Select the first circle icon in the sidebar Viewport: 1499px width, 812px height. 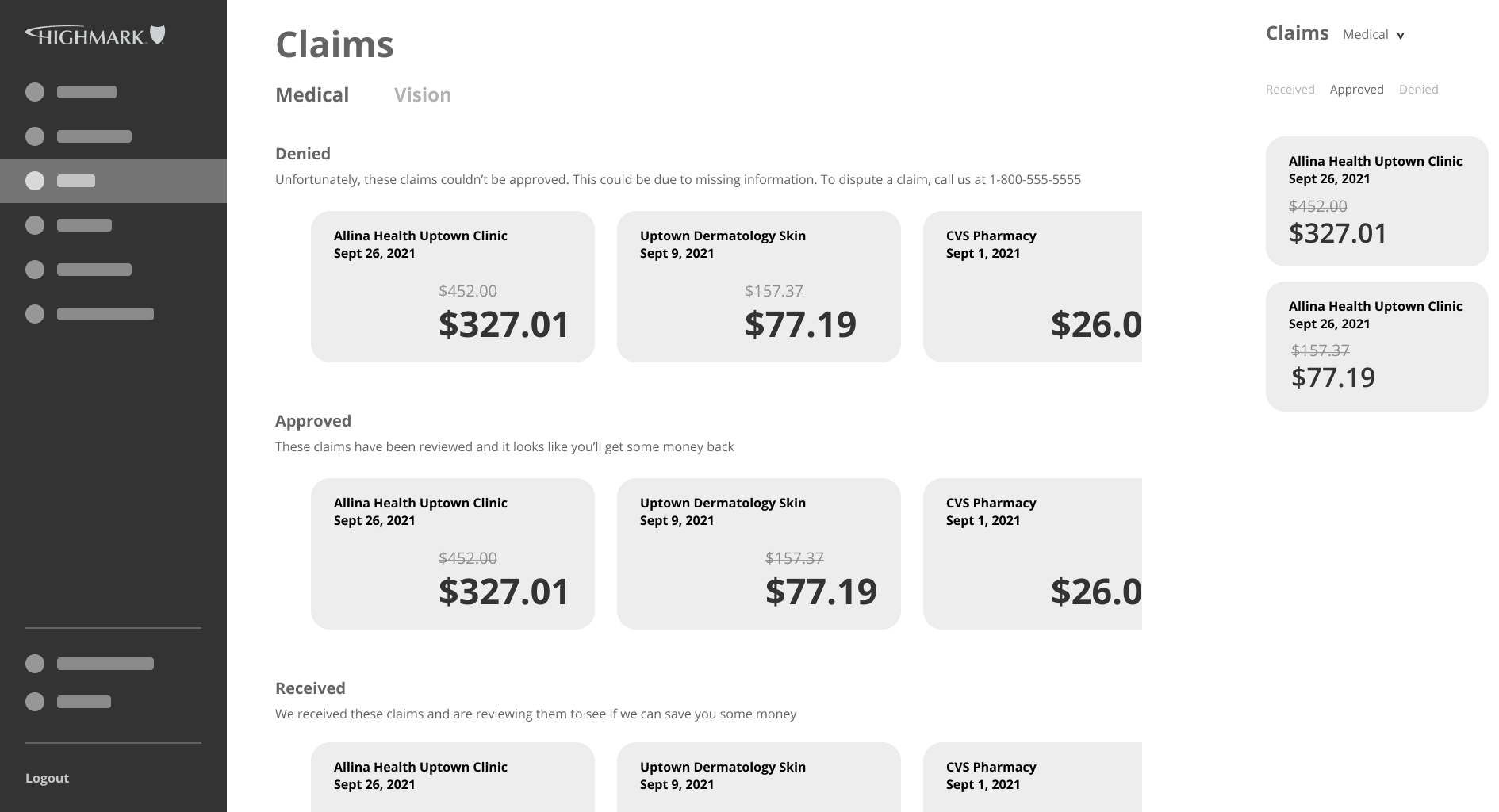tap(35, 92)
